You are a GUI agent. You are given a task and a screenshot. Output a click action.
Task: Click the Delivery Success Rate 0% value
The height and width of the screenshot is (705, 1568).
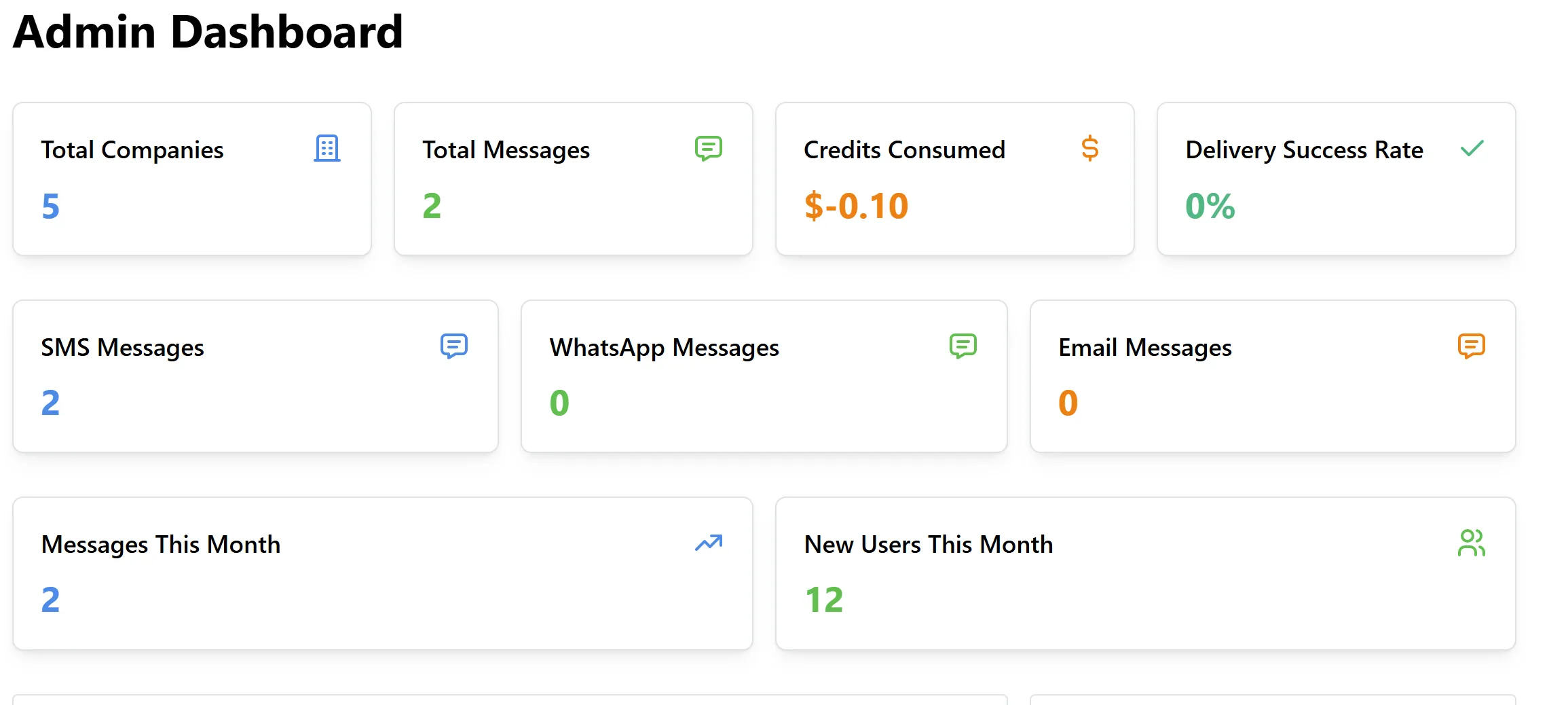(x=1210, y=206)
